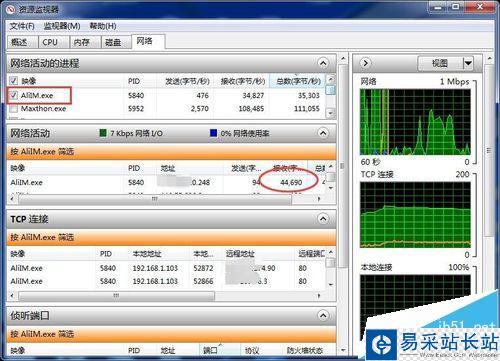Click the 网络 1 Mbps graph
The image size is (500, 361).
415,122
